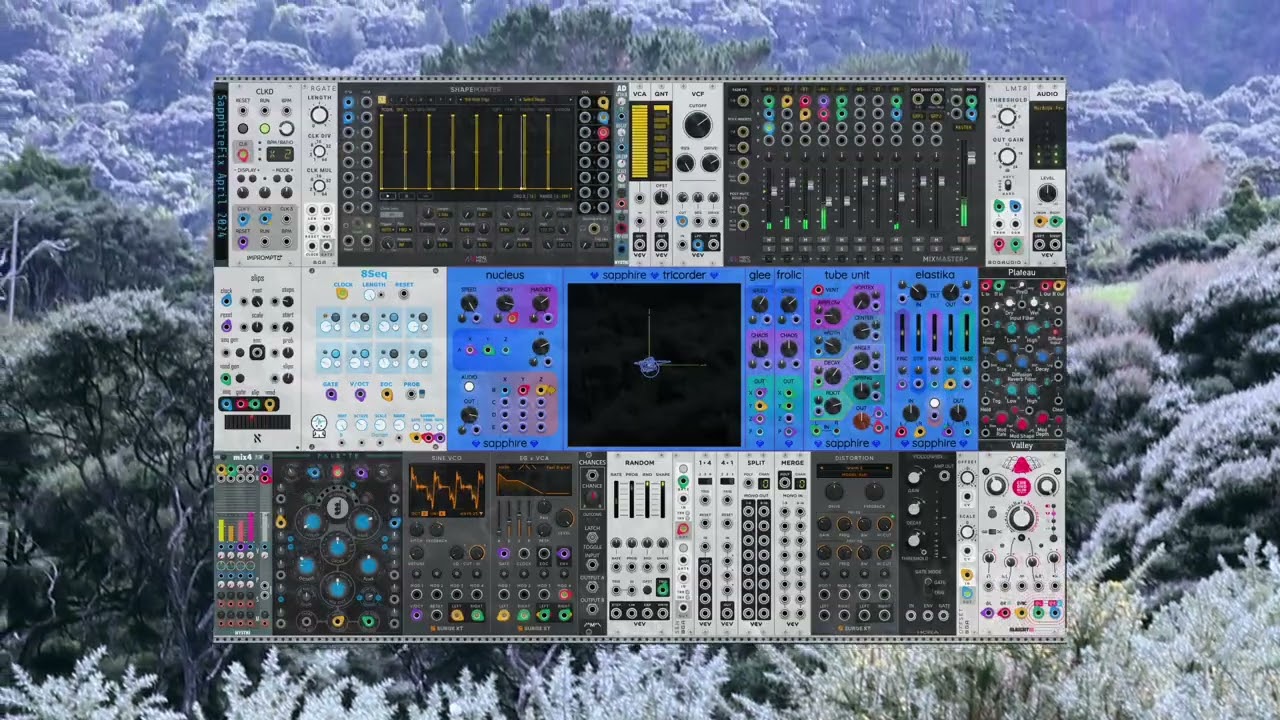Click the tube unit VENT jack
This screenshot has height=720, width=1280.
point(818,290)
